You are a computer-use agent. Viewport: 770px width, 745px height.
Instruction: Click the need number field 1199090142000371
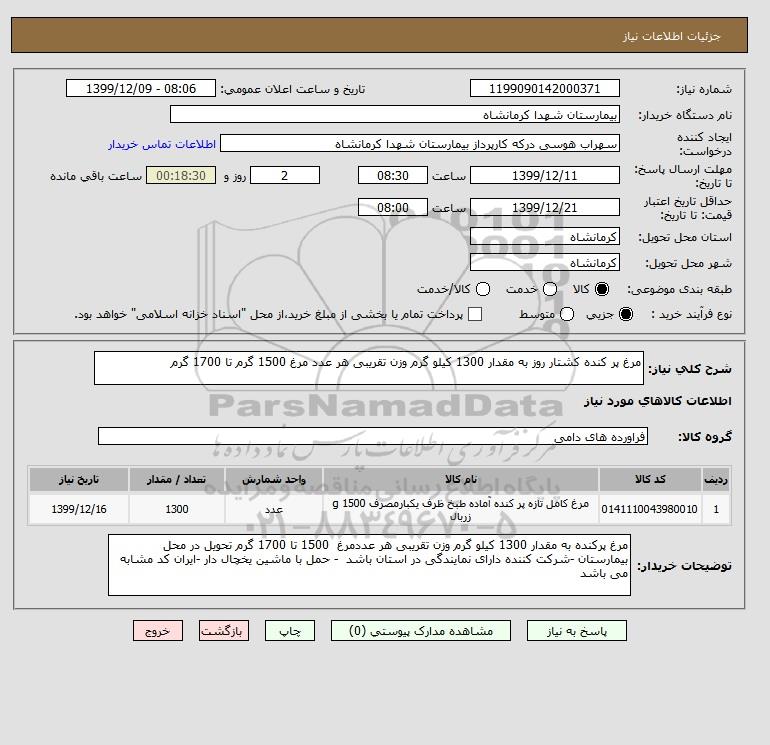[x=545, y=88]
